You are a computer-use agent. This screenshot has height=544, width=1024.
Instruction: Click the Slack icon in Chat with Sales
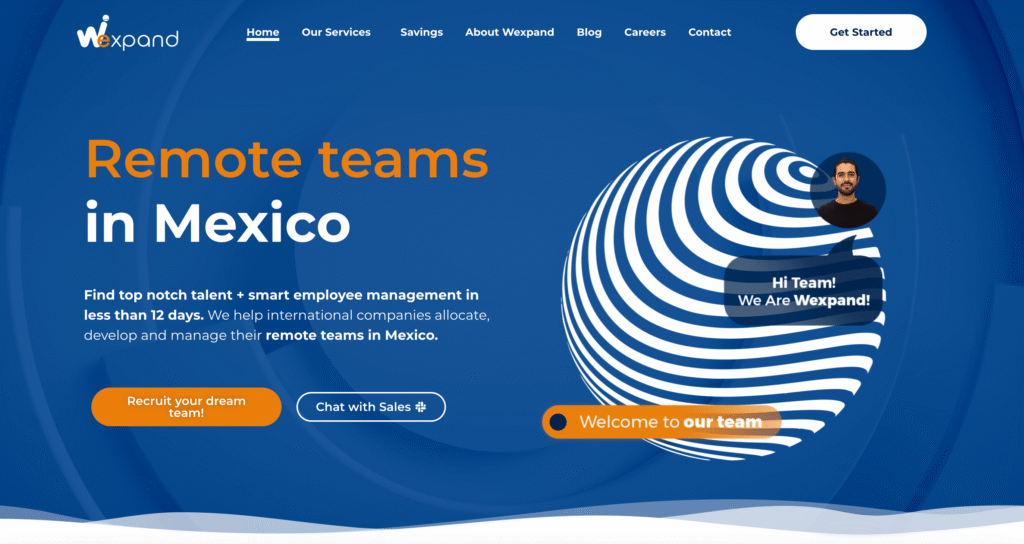[x=421, y=407]
